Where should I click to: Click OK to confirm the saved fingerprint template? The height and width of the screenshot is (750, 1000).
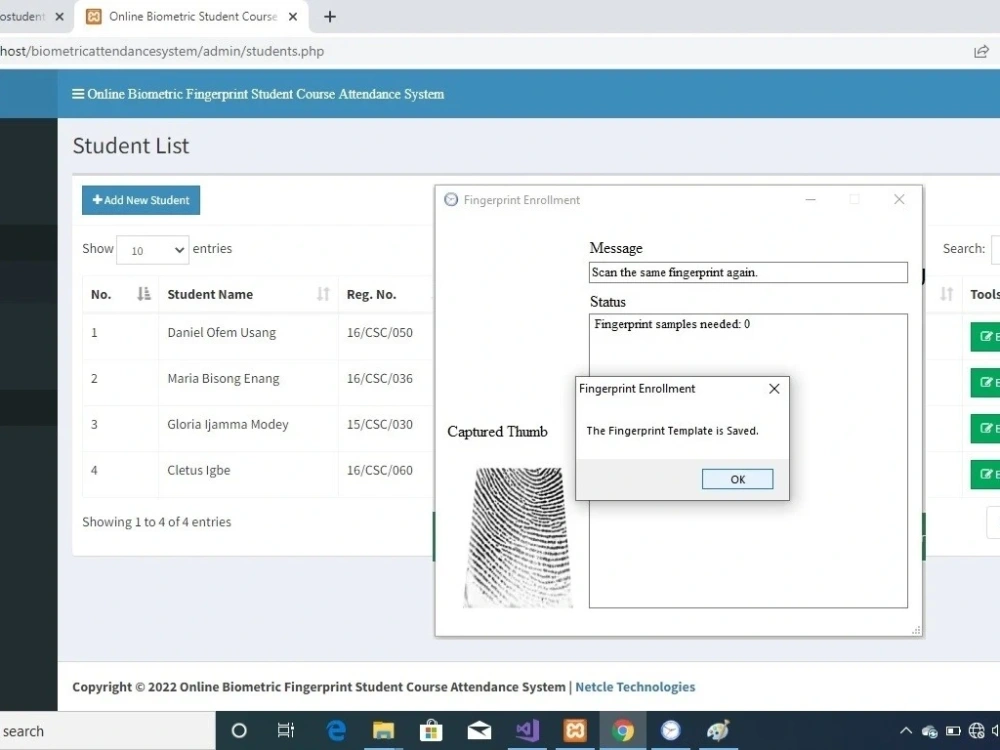[x=737, y=479]
